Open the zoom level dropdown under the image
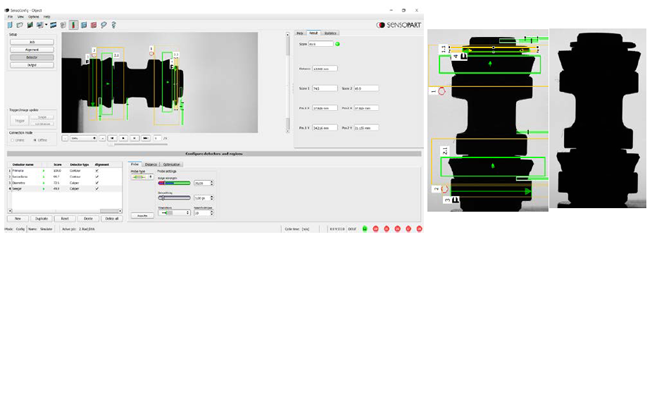The height and width of the screenshot is (400, 650). [x=83, y=138]
